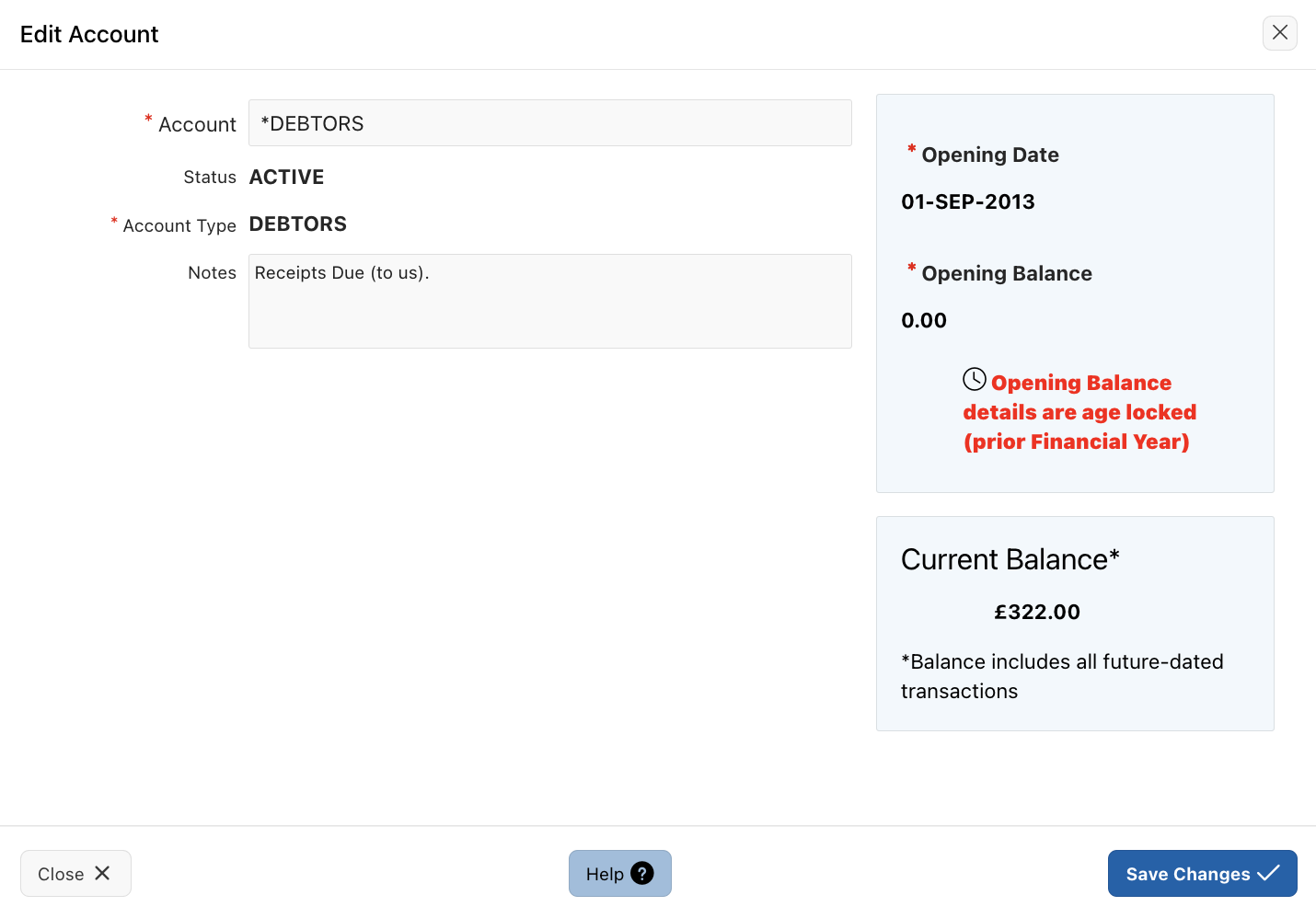Select the ACTIVE status text

(x=286, y=177)
